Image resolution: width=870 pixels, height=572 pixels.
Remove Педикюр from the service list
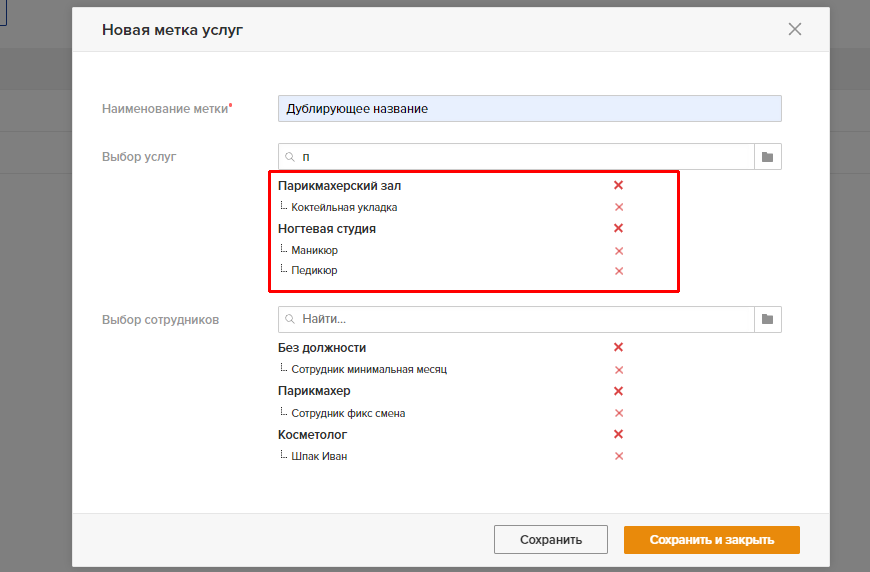(x=619, y=271)
